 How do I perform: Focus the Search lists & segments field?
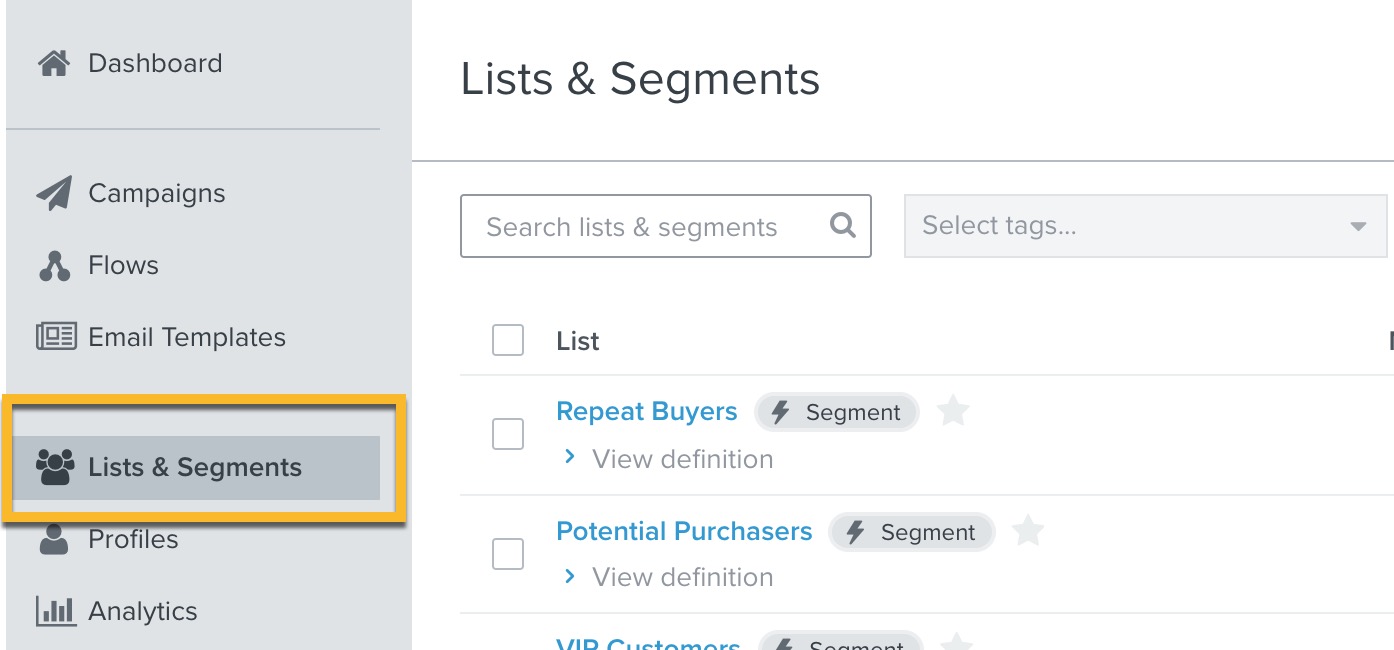[x=666, y=226]
